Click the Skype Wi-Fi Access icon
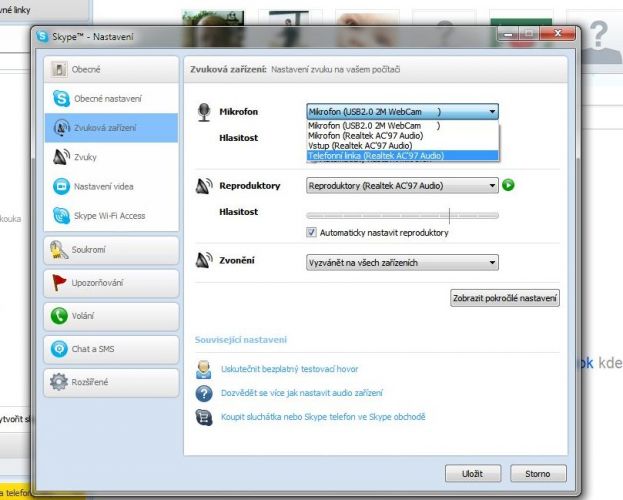 pos(61,215)
